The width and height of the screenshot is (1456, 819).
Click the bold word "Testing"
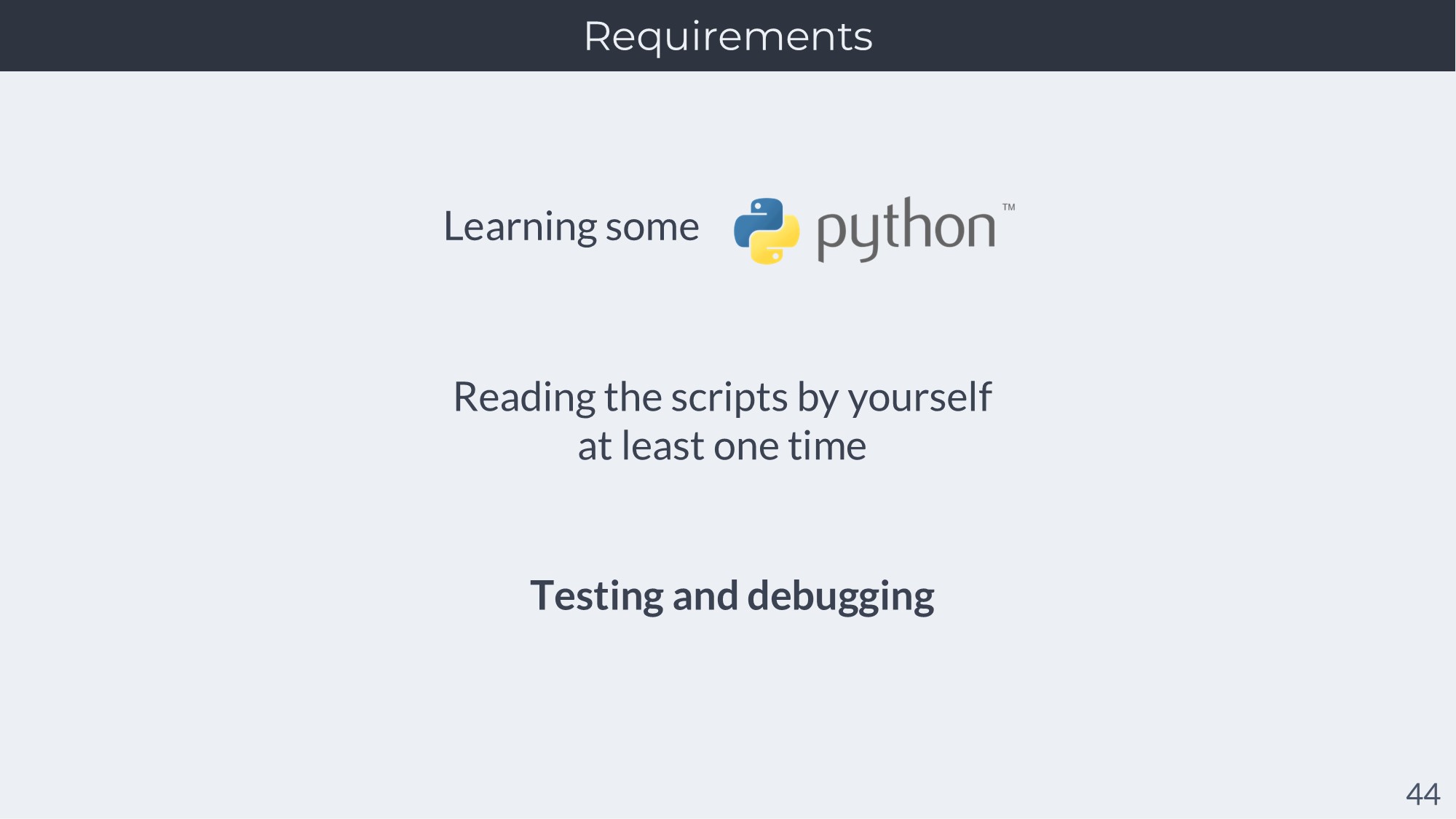coord(596,596)
